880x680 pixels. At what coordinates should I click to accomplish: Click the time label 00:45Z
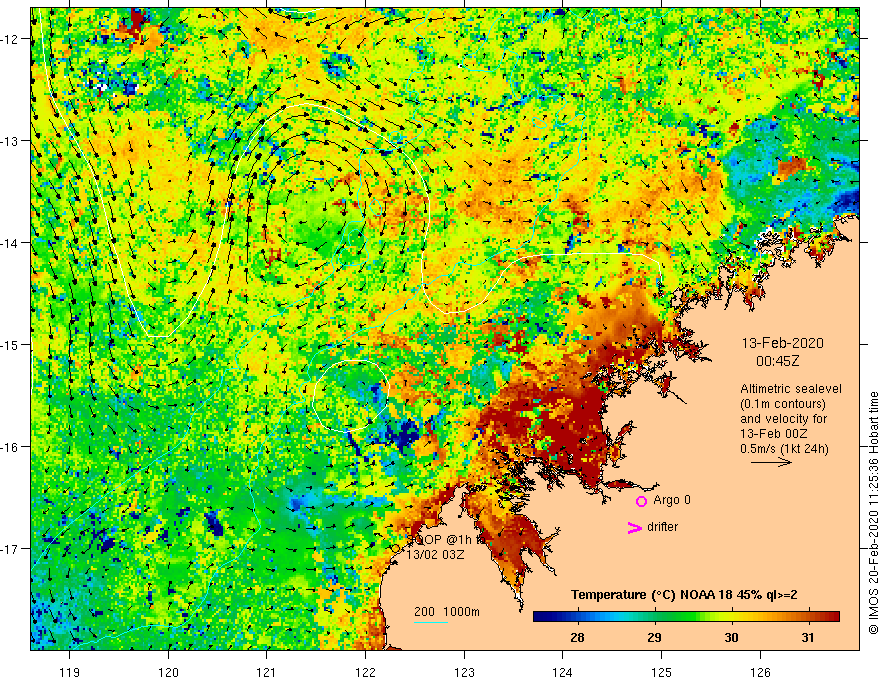777,361
